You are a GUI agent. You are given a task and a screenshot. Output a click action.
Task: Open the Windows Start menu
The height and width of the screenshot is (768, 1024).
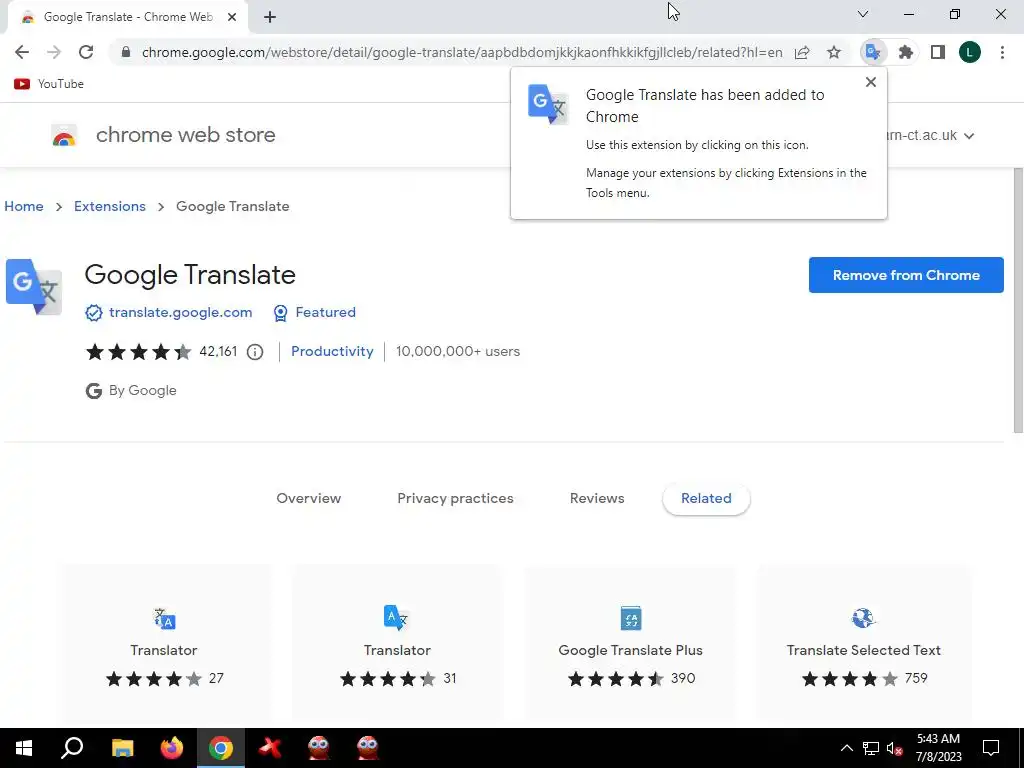(x=24, y=748)
